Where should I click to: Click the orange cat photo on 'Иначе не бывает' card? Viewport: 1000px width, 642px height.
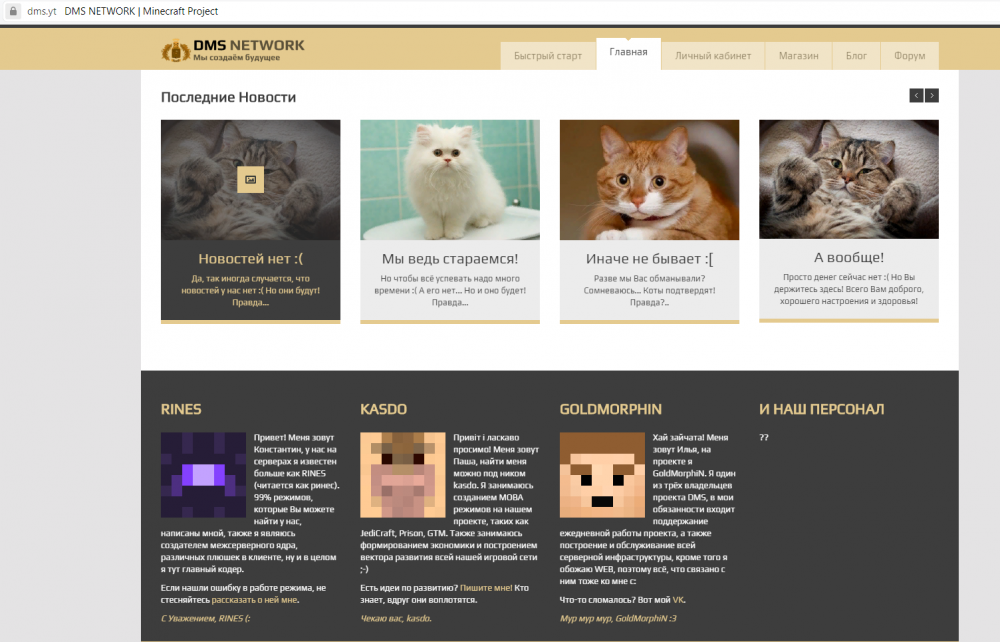(648, 180)
